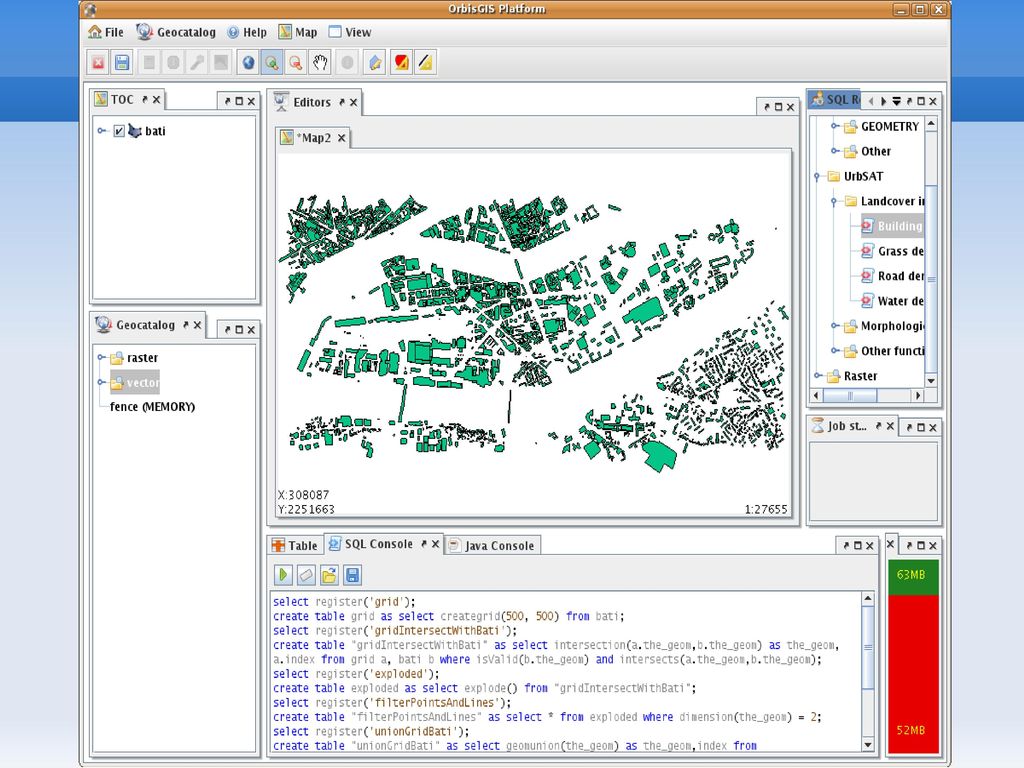Click the Raster folder icon in SQL repository

833,376
